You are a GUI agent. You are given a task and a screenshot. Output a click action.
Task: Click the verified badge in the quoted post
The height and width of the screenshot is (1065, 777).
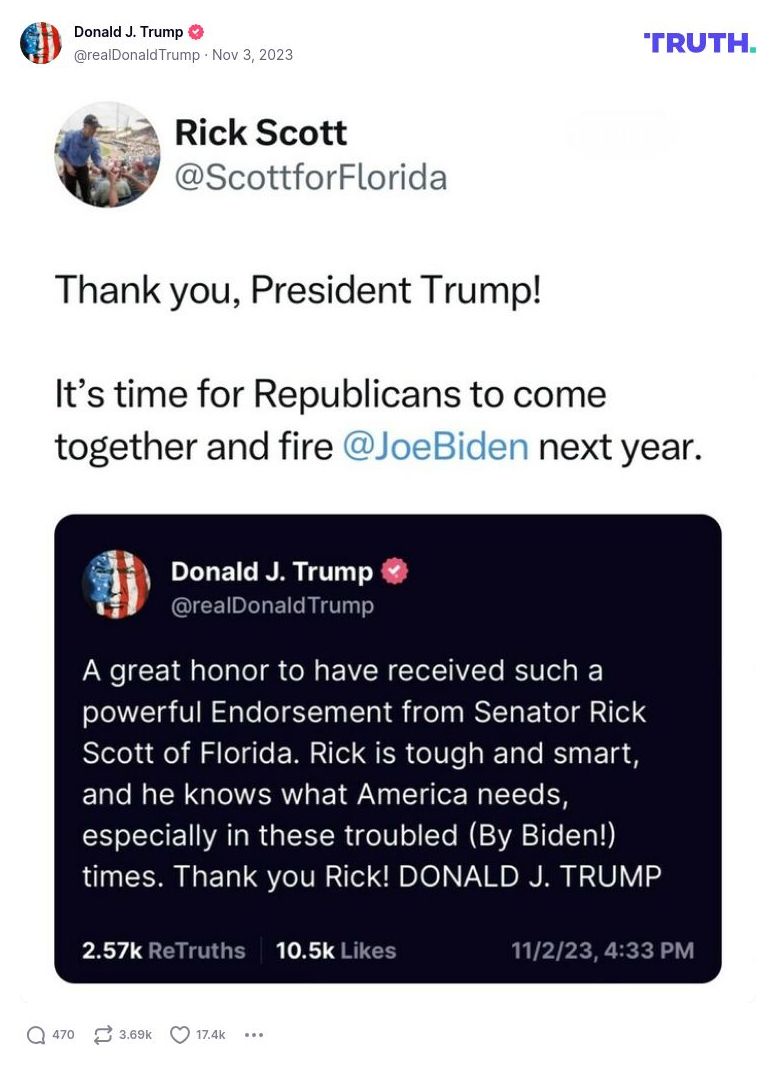(395, 571)
